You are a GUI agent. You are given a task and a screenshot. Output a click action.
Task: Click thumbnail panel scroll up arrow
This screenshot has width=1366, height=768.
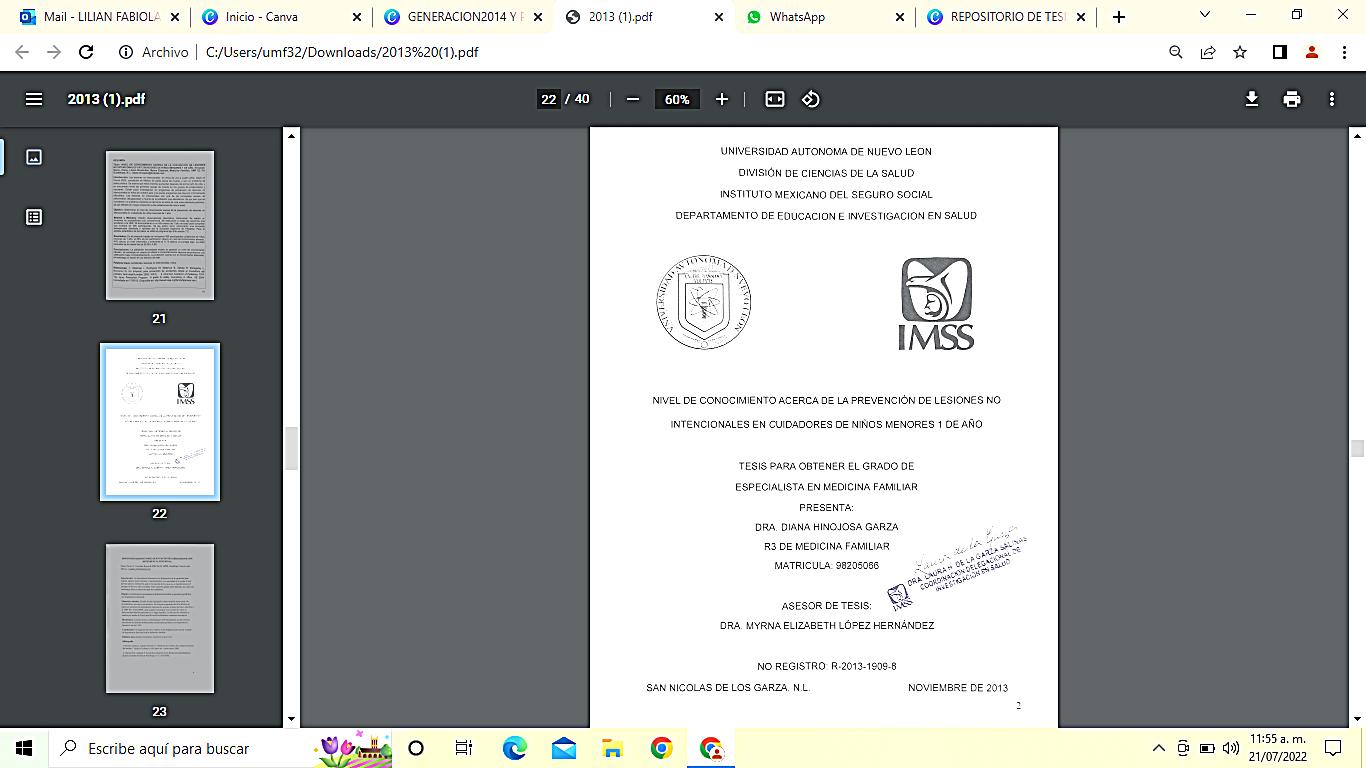pyautogui.click(x=291, y=135)
